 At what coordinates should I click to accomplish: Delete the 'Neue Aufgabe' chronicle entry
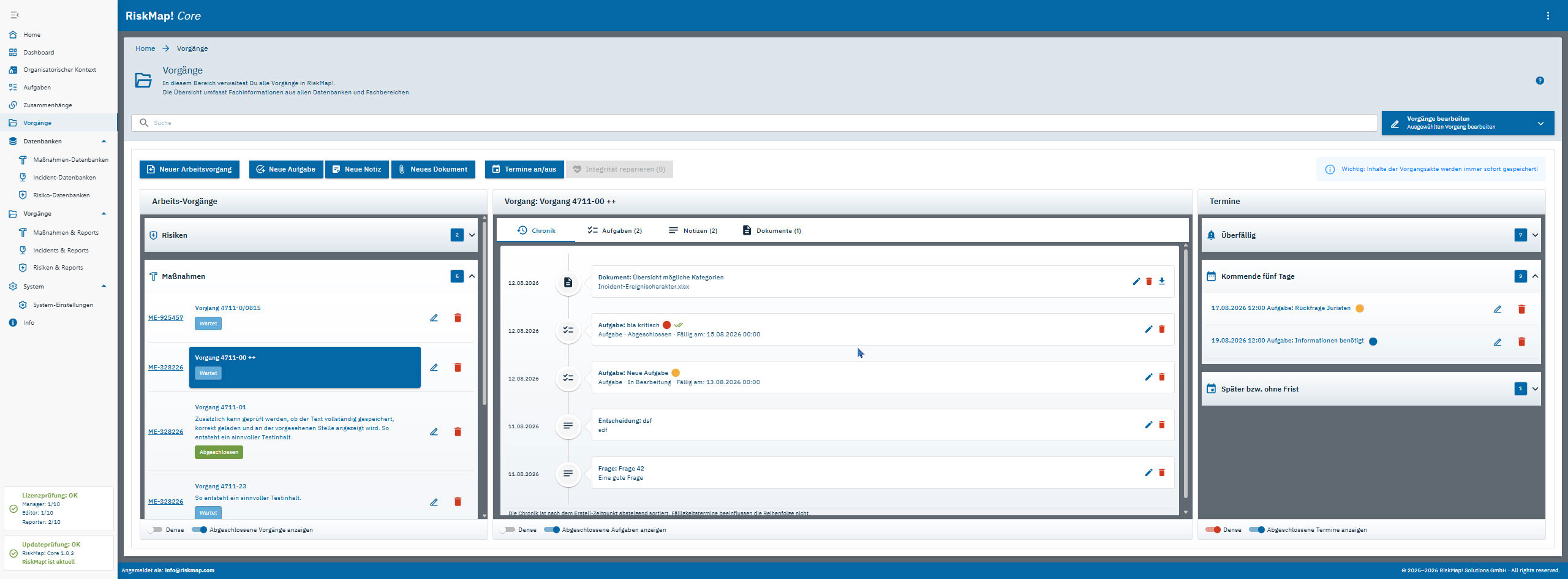tap(1162, 377)
